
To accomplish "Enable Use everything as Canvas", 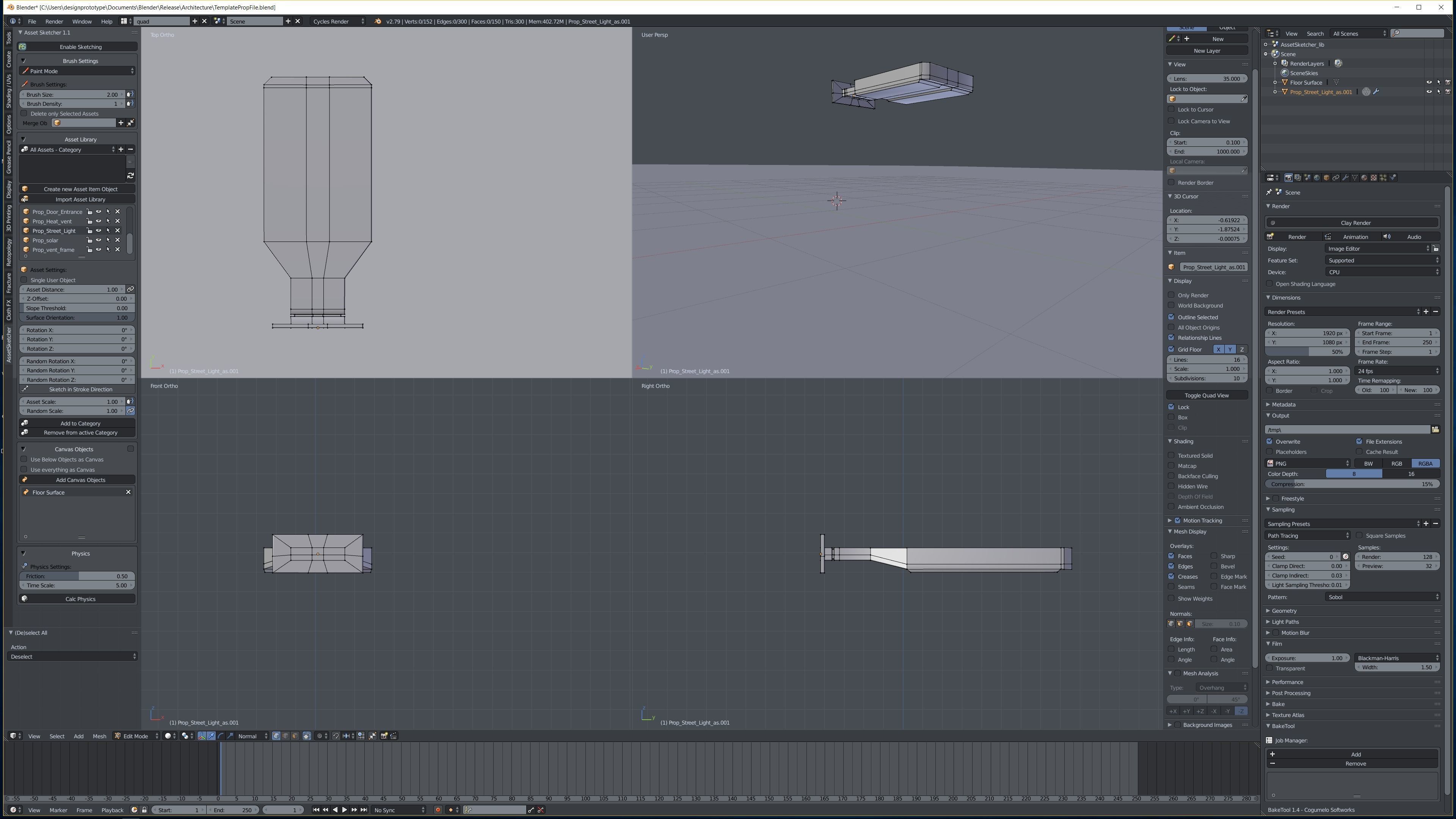I will (24, 470).
